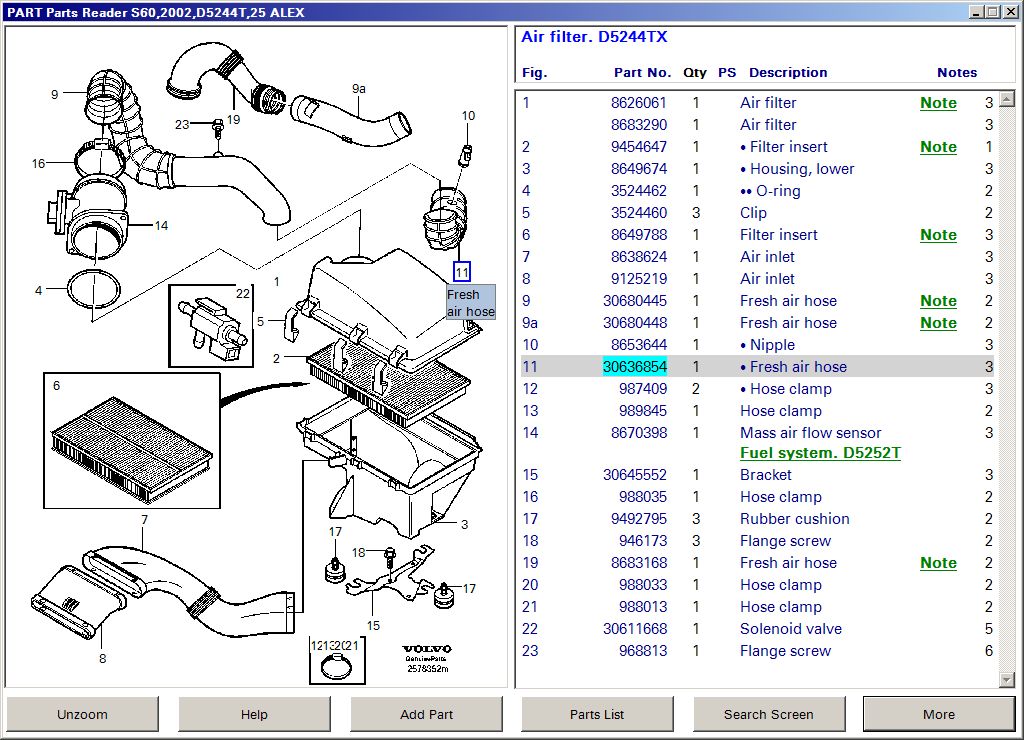
Task: Click callout 18 by the flange screw drawing
Action: point(359,553)
